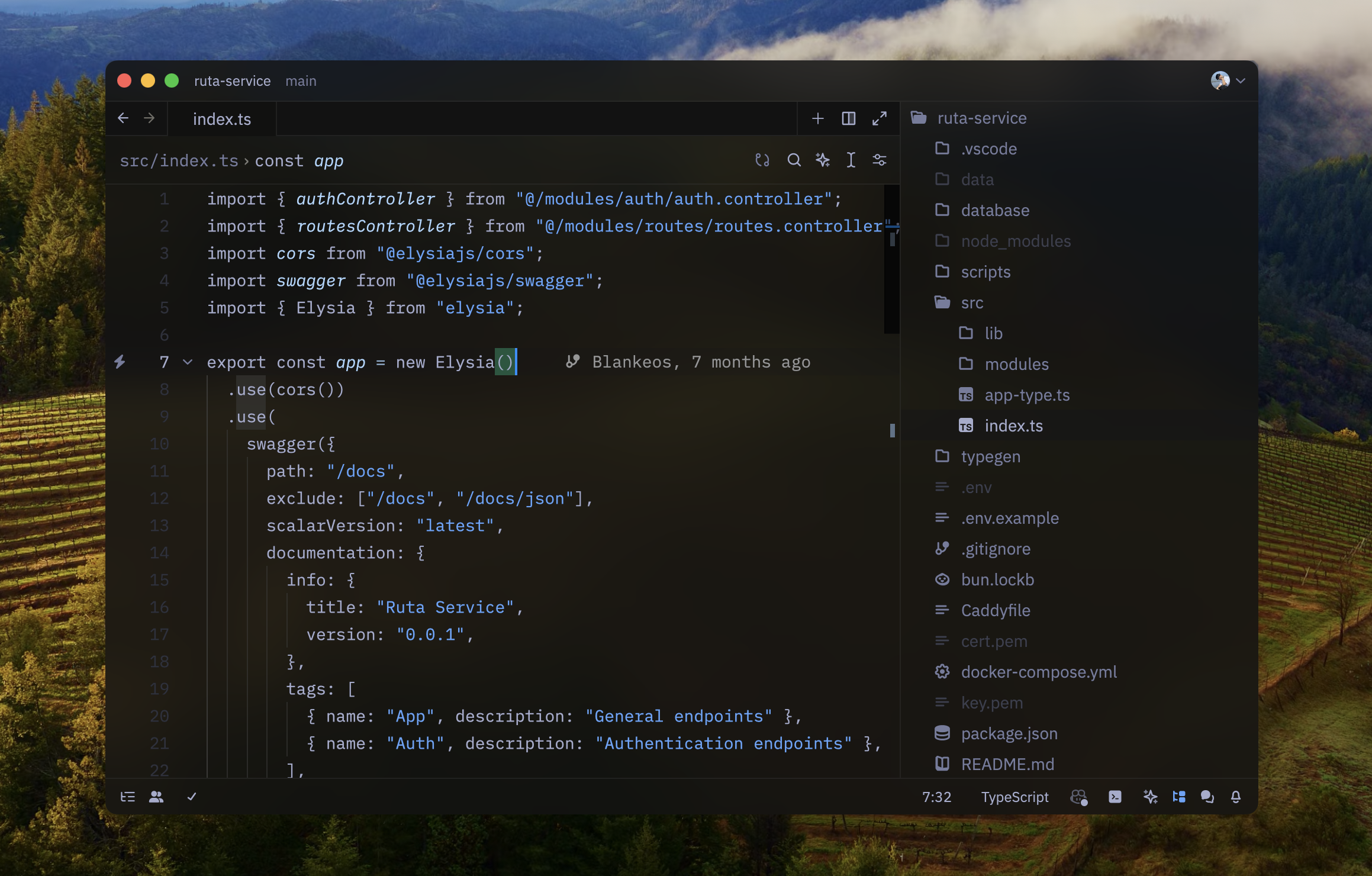Open app-type.ts in the file tree
This screenshot has width=1372, height=876.
click(x=1078, y=395)
